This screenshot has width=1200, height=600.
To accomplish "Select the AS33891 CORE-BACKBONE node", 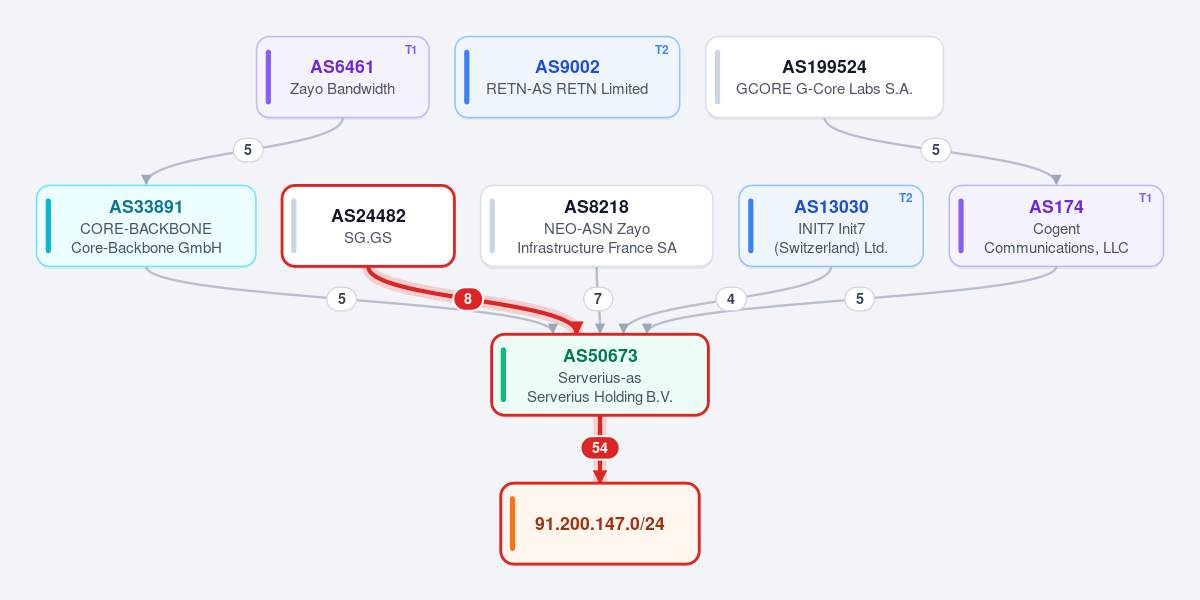I will (146, 226).
